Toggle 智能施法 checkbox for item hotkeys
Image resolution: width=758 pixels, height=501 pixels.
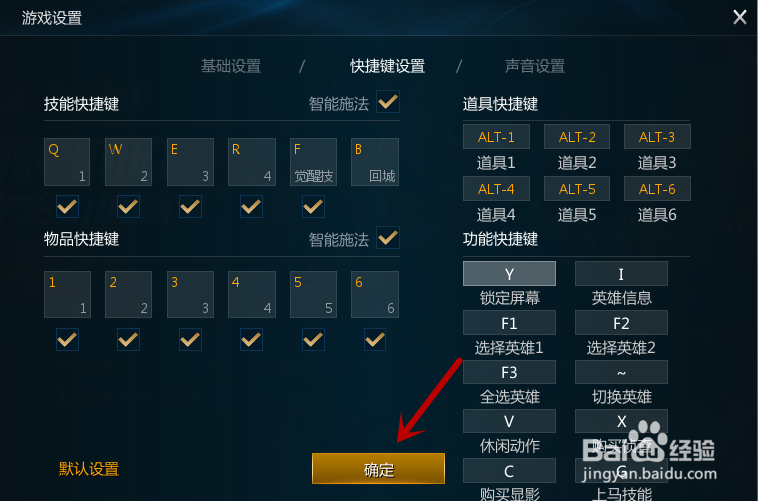pyautogui.click(x=388, y=237)
